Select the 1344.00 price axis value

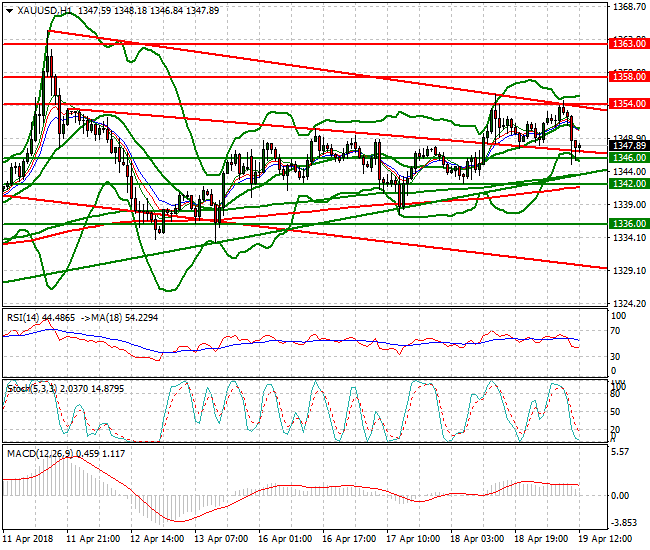[x=629, y=172]
